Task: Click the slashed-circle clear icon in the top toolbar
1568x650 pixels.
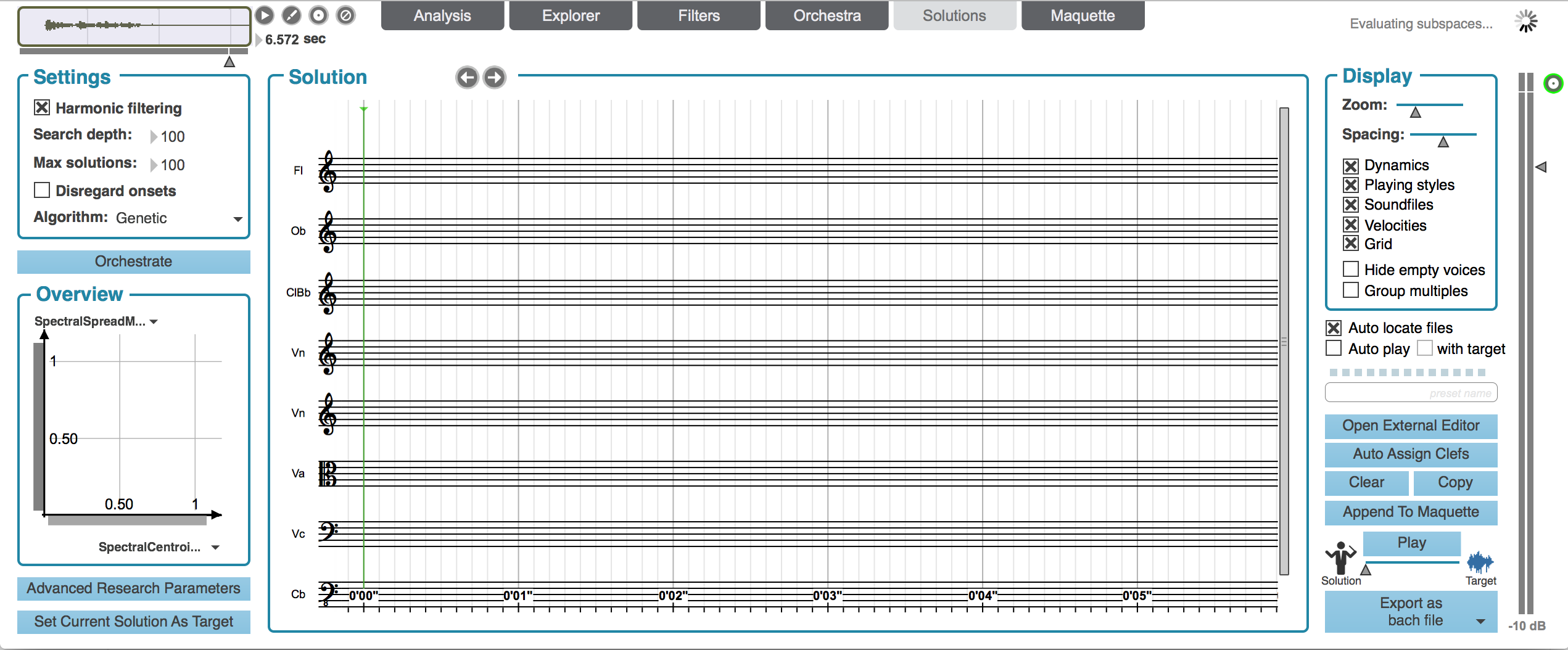Action: 346,15
